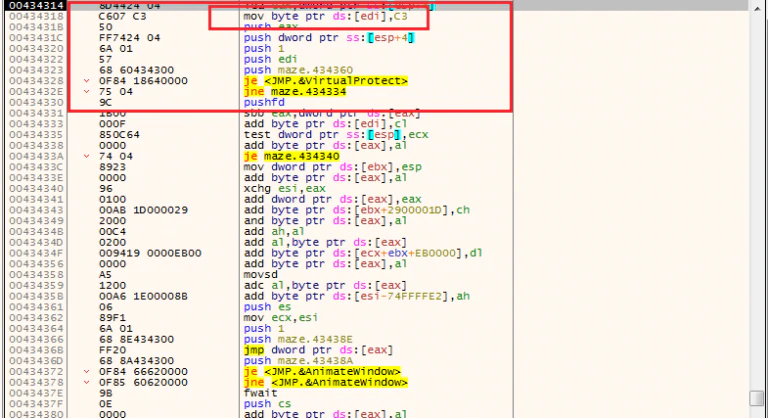Select instruction 'add byte ptr ds:[ecx+ebx+EB0000],dl'
The width and height of the screenshot is (768, 418).
tap(363, 253)
